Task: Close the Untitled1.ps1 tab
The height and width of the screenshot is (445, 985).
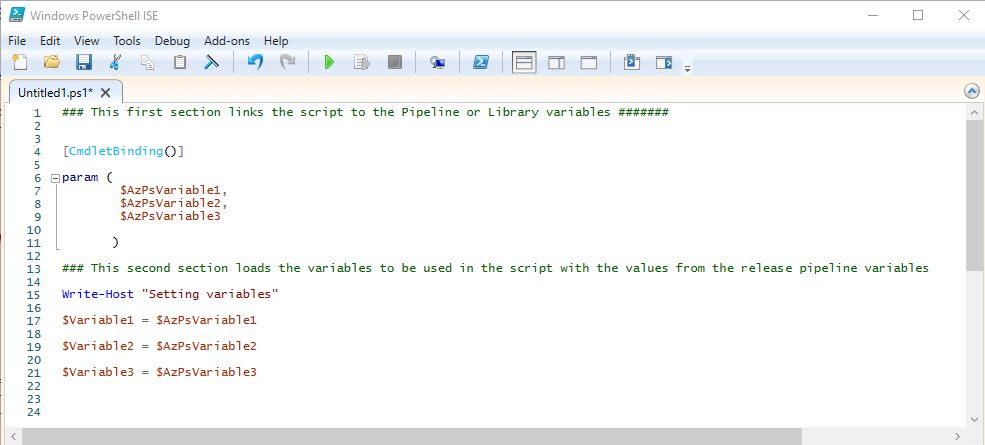Action: 105,92
